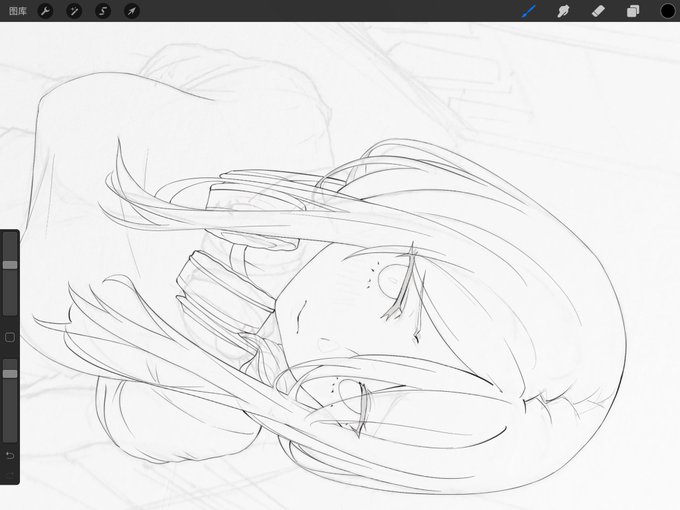
Task: Select the Brush tool
Action: (529, 11)
